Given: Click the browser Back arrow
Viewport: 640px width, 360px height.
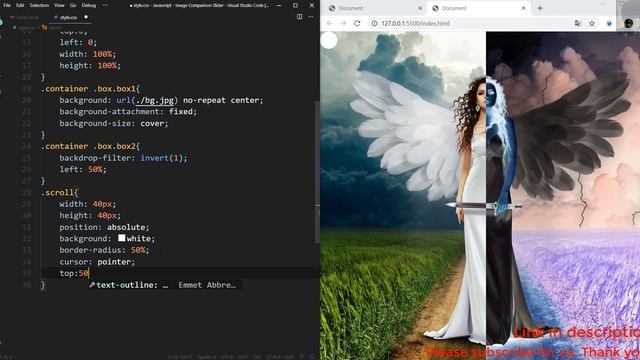Looking at the screenshot, I should [329, 23].
